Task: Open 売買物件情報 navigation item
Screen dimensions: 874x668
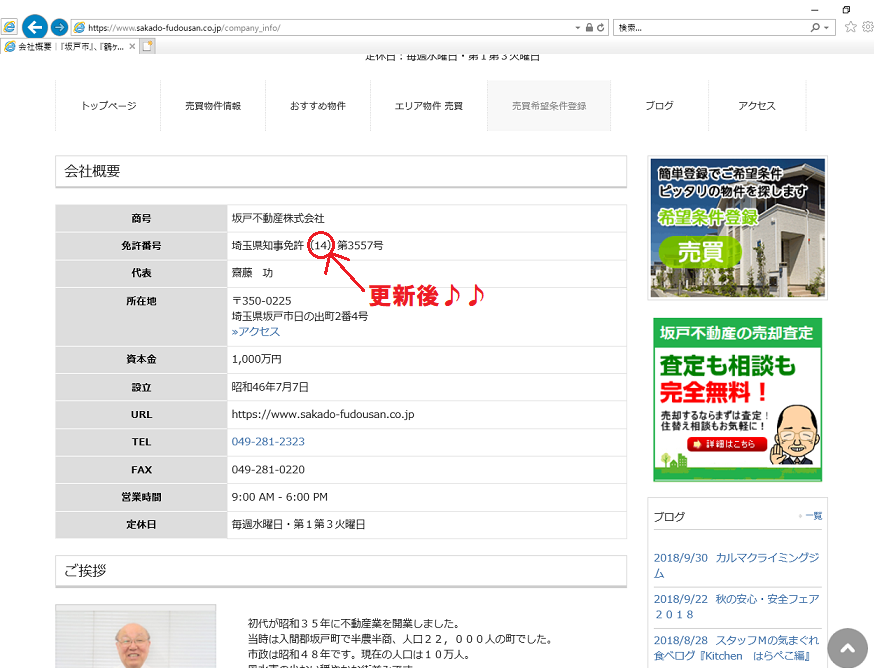Action: click(213, 106)
